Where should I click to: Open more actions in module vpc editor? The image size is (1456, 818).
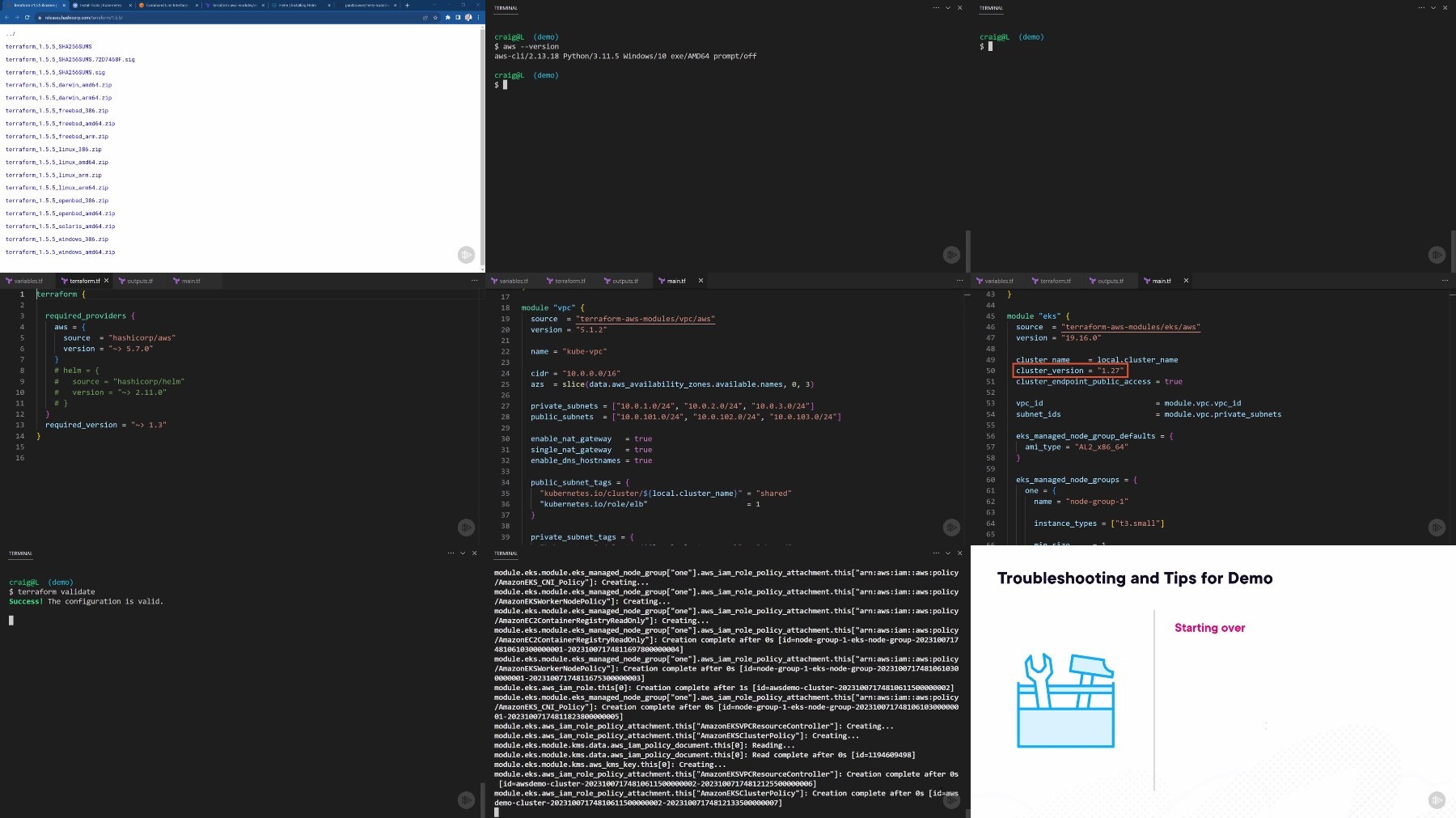(959, 281)
